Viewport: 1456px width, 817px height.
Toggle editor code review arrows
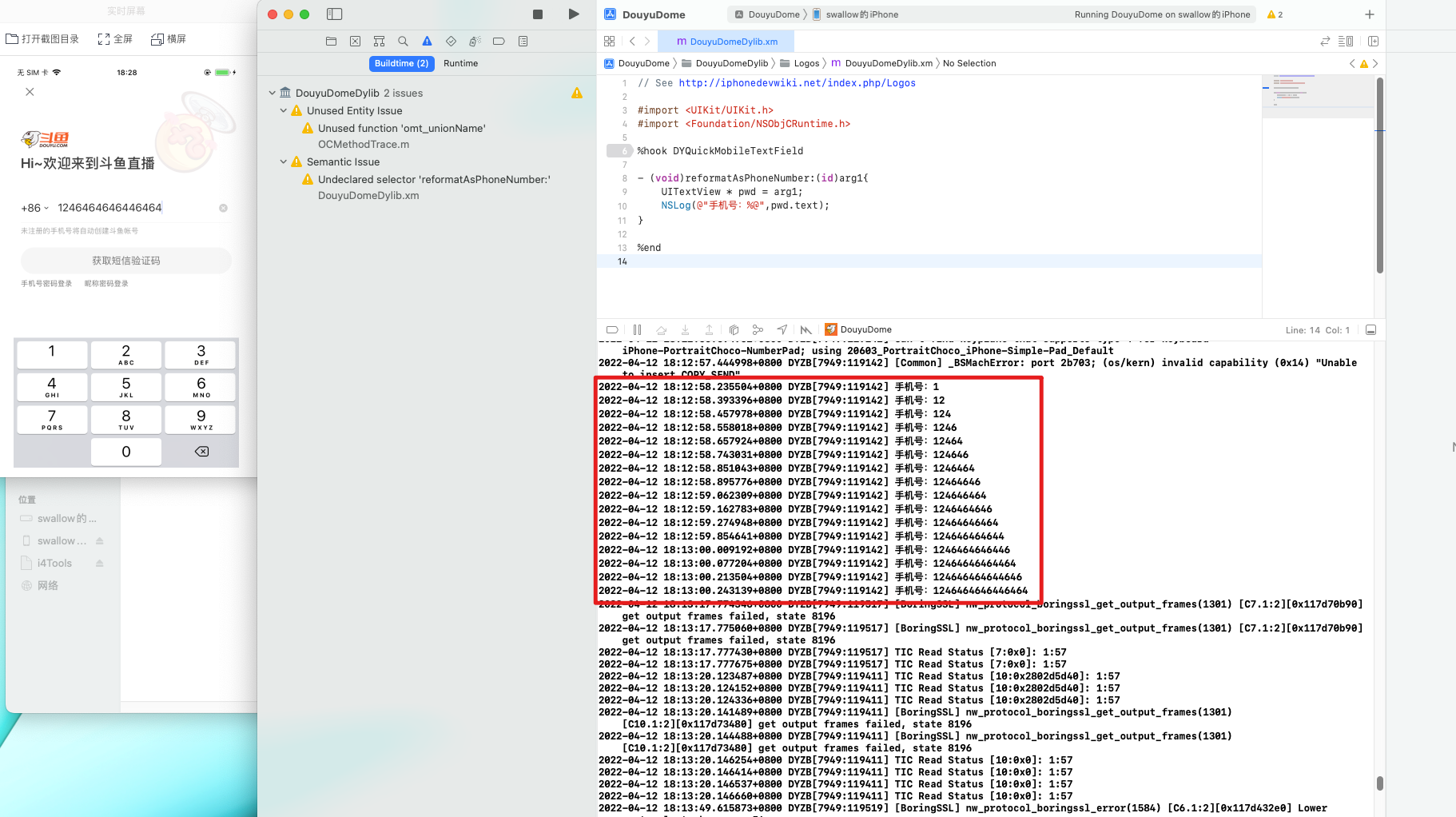pos(1325,41)
